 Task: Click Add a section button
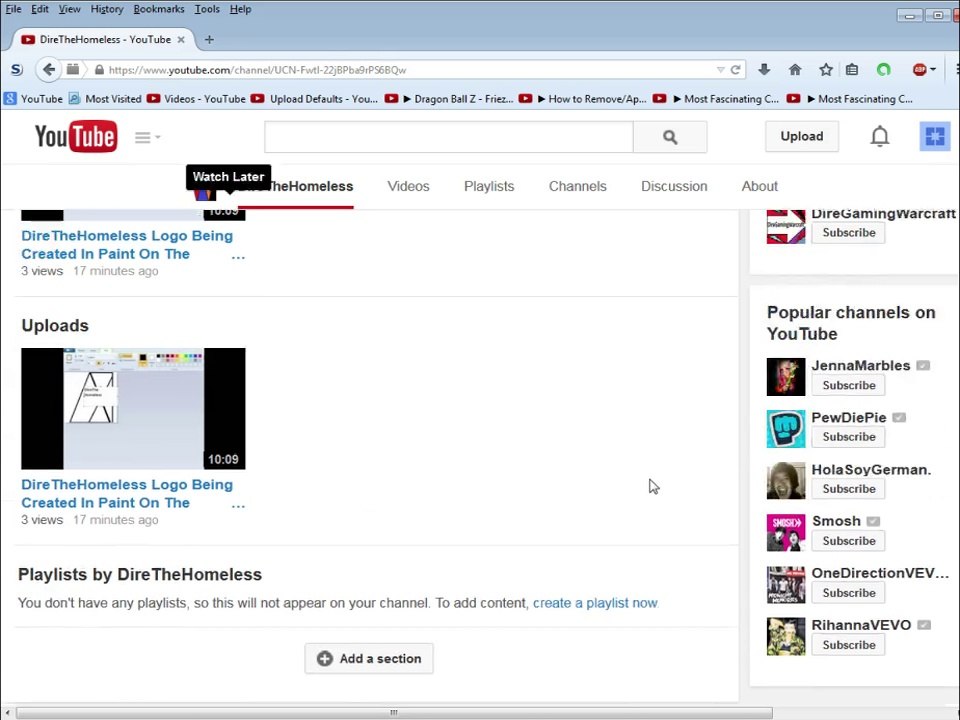369,658
